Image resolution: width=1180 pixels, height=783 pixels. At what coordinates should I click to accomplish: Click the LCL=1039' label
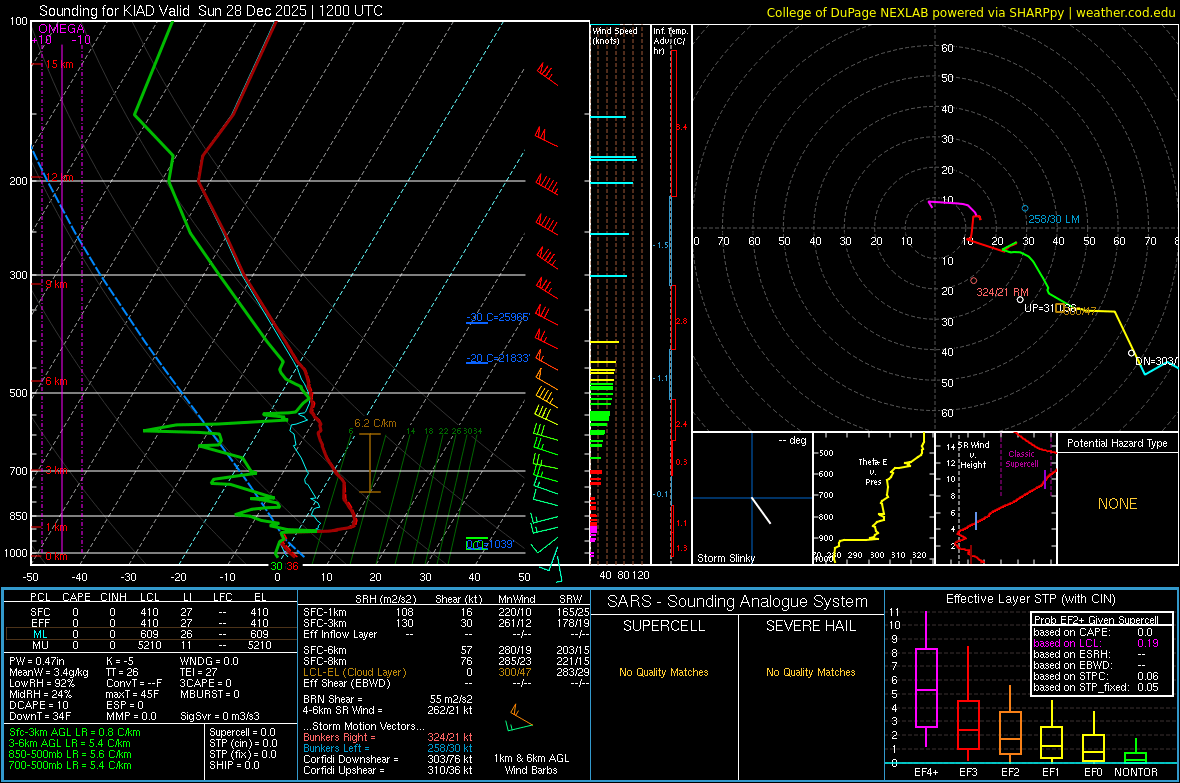[489, 544]
